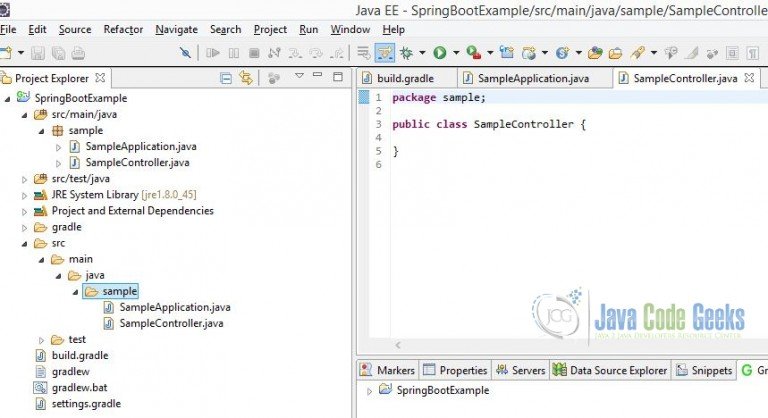Click the Step Into icon
This screenshot has height=418, width=768.
point(295,52)
